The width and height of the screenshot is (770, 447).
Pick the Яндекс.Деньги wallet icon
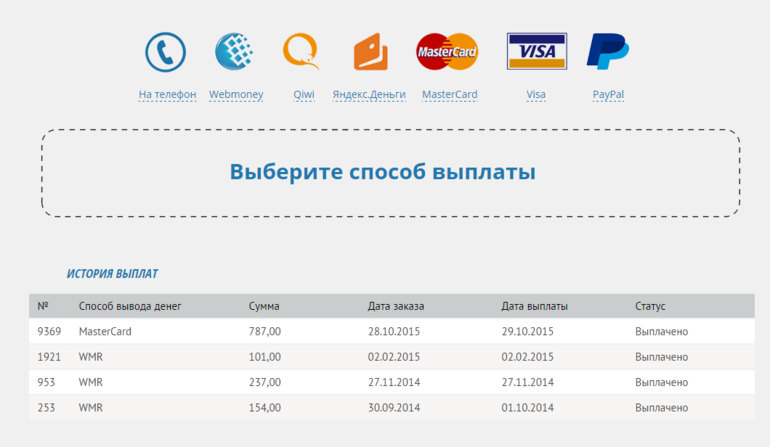coord(370,52)
